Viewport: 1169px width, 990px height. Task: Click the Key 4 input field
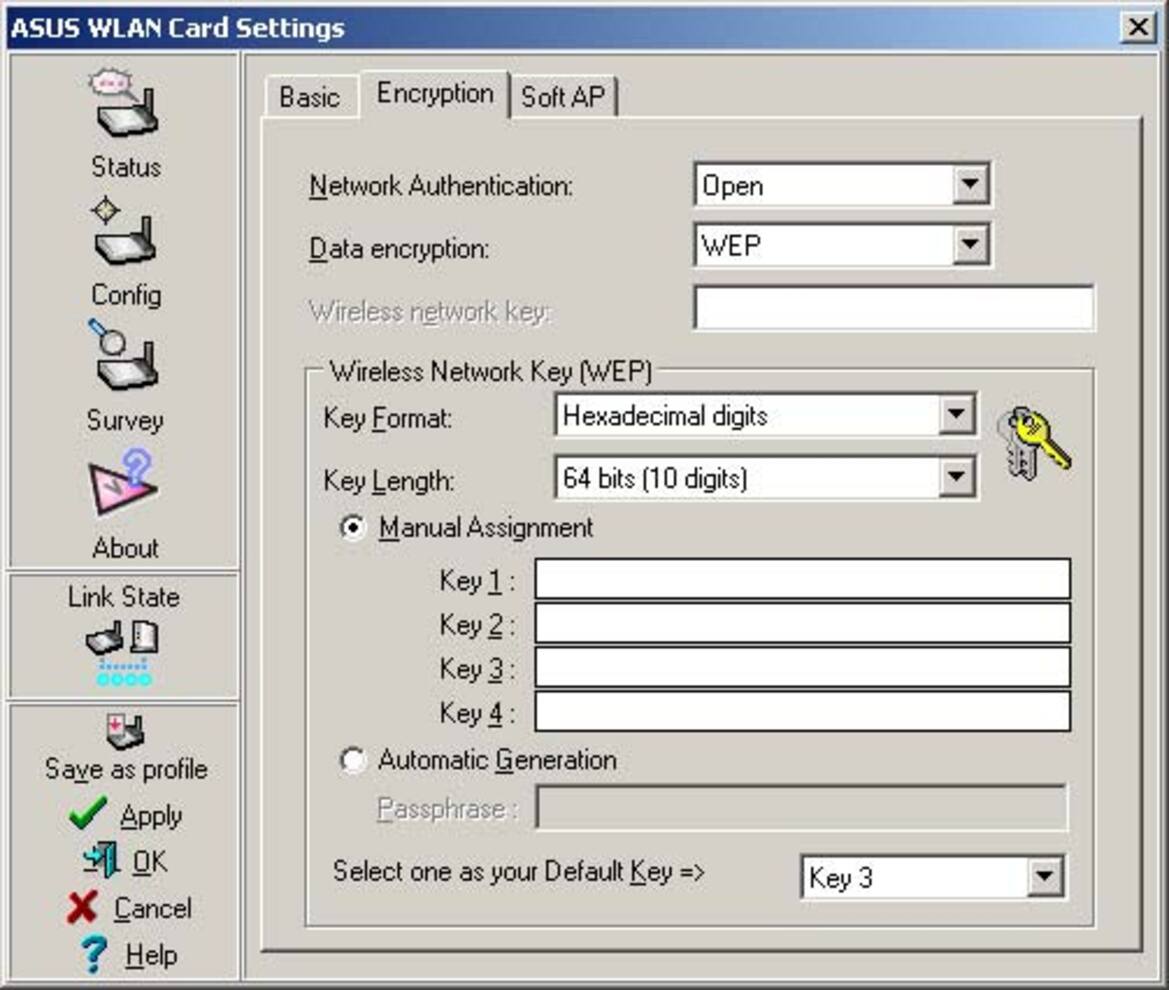click(x=803, y=712)
